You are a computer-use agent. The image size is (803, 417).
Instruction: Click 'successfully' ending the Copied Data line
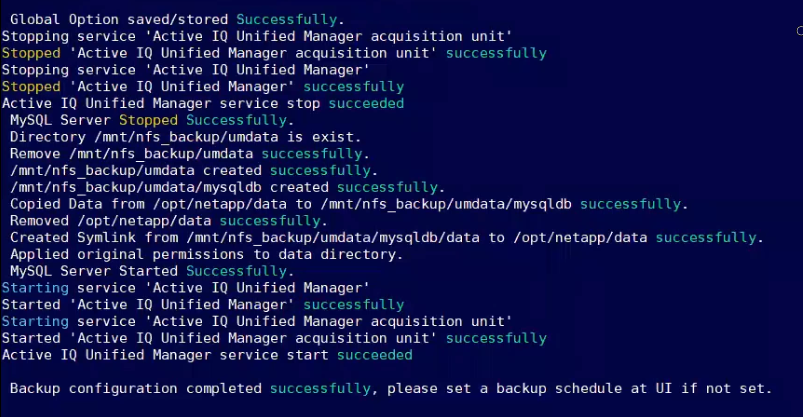point(632,204)
